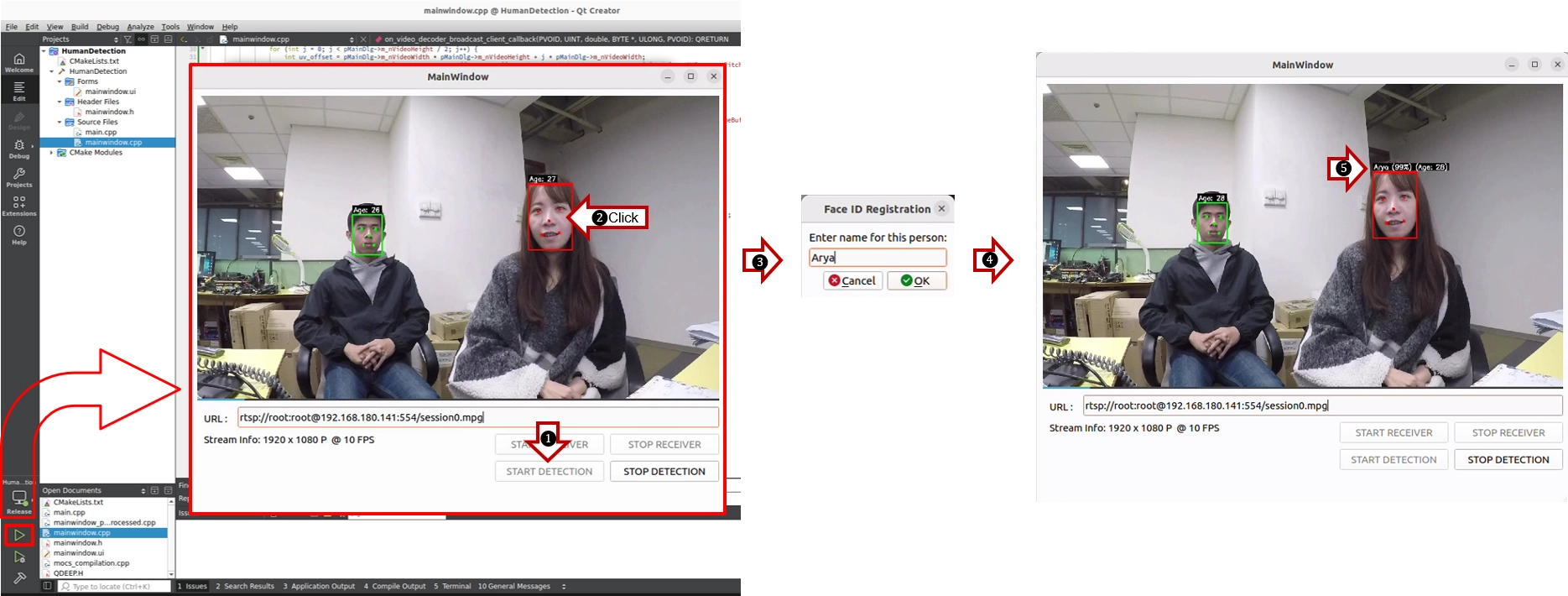Go forward in editor navigation history
Screen dimensions: 1568x596
[197, 39]
